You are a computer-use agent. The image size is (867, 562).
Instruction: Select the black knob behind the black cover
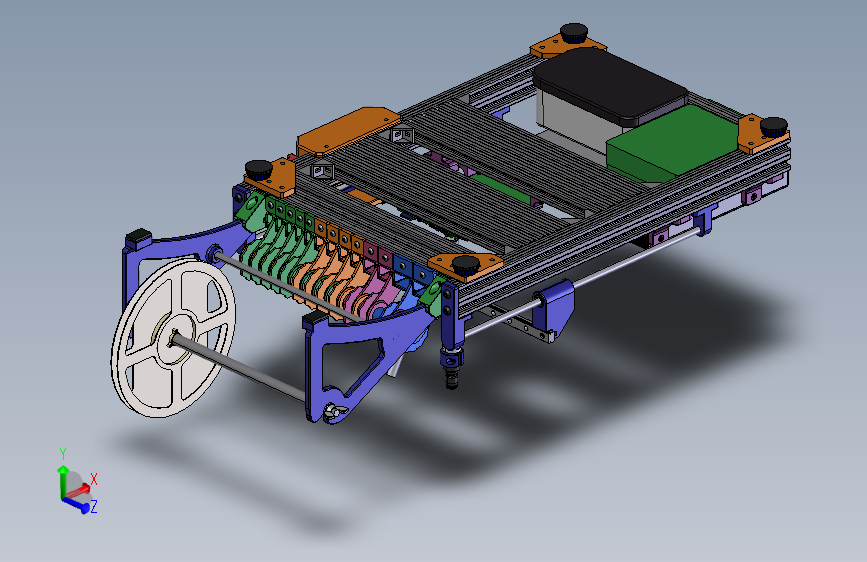click(x=574, y=33)
